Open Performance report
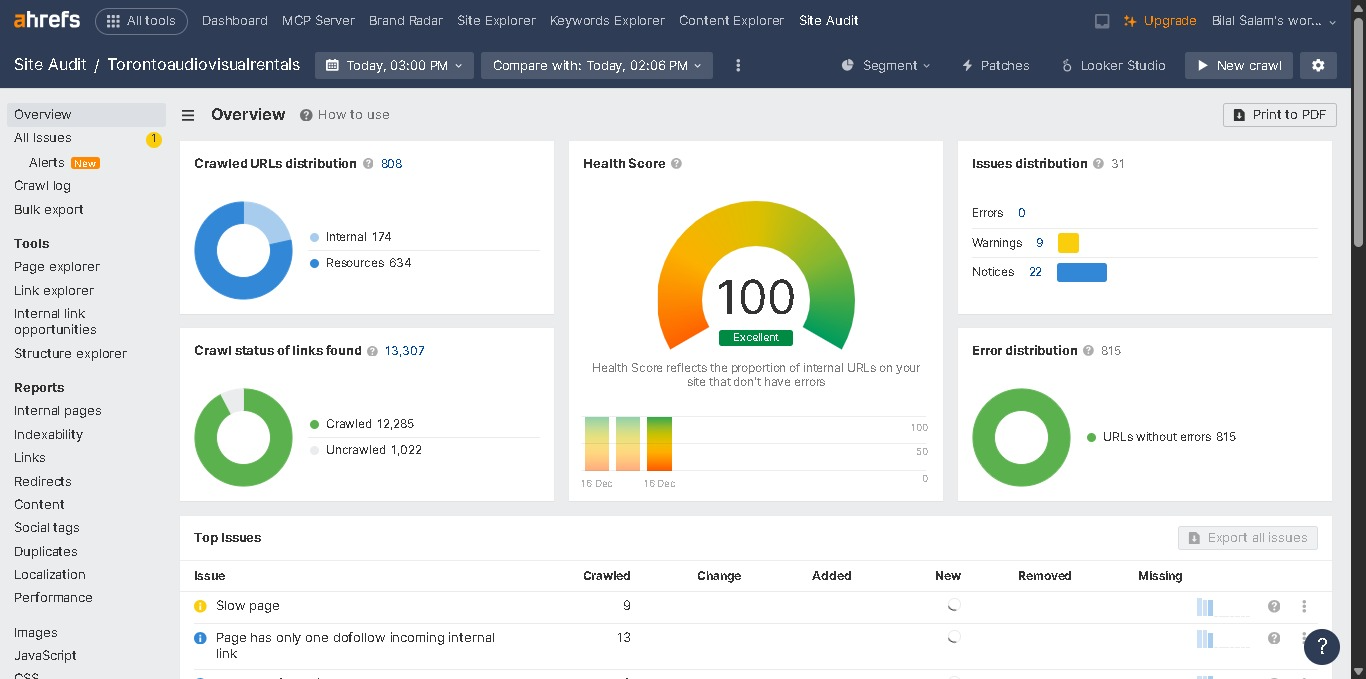Image resolution: width=1366 pixels, height=679 pixels. (53, 598)
